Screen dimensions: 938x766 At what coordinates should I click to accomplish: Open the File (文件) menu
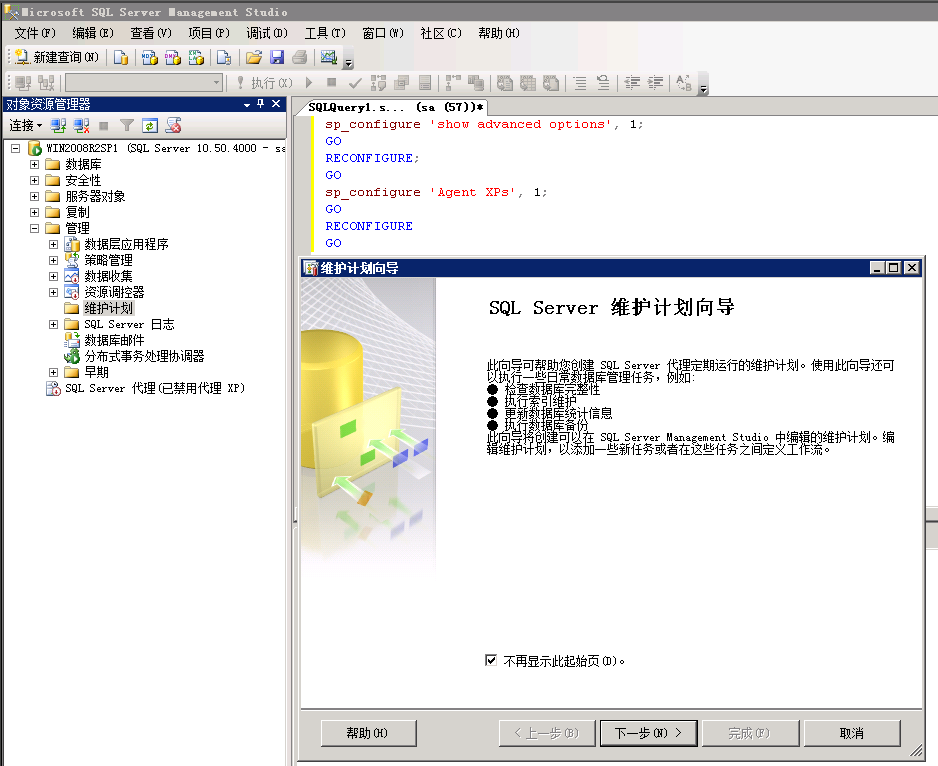tap(35, 34)
